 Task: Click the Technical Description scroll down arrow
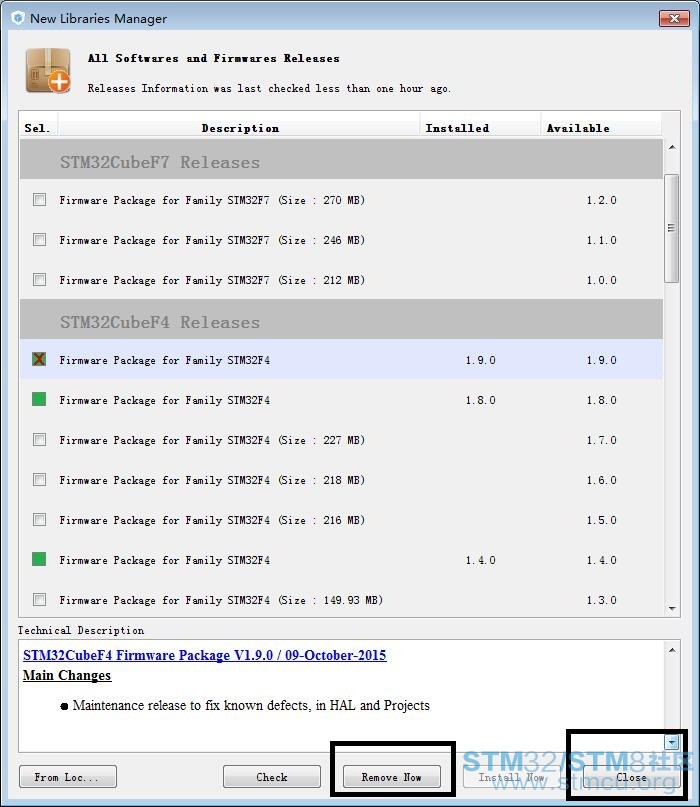(672, 742)
